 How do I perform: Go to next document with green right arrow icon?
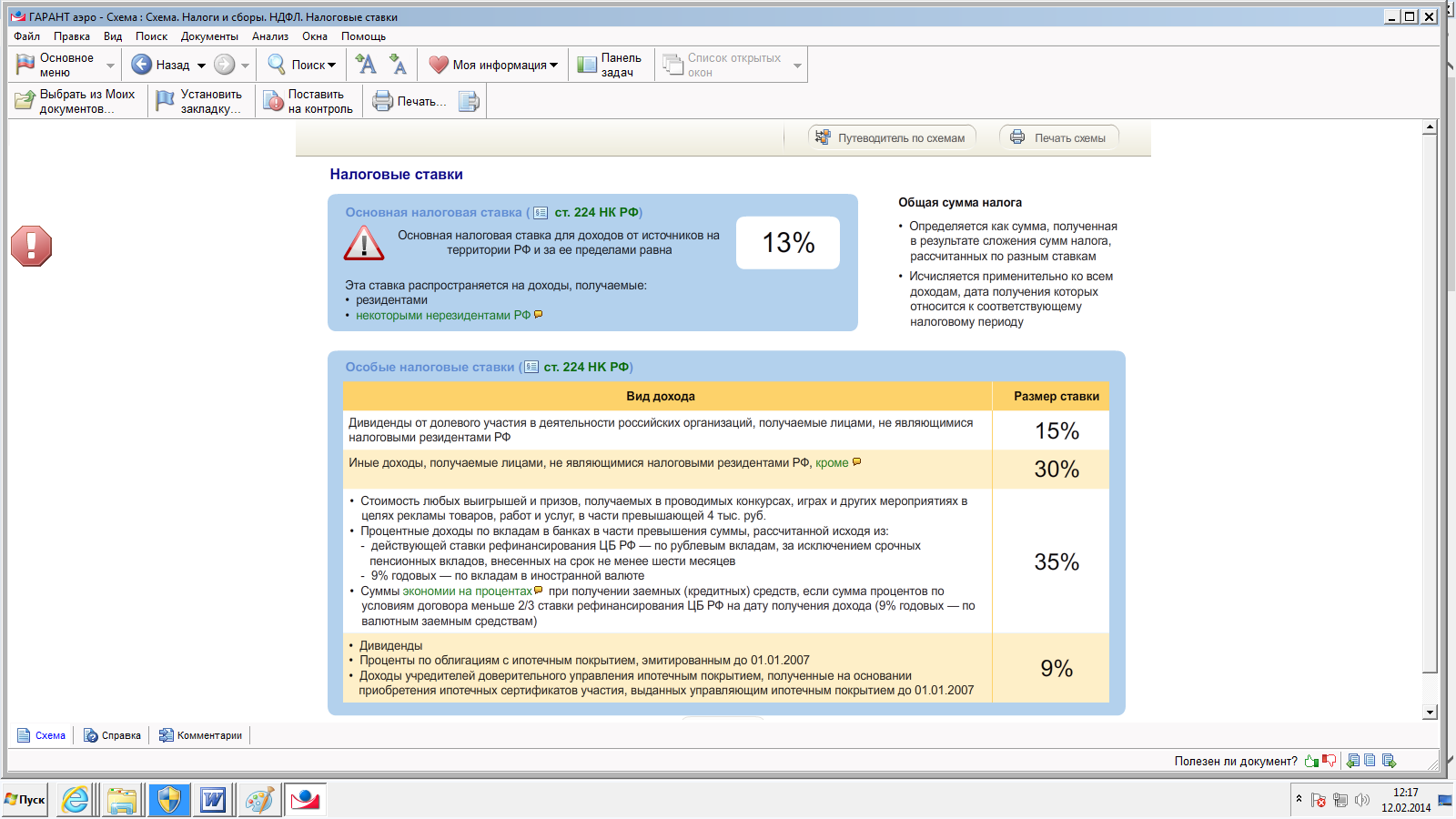[1389, 761]
